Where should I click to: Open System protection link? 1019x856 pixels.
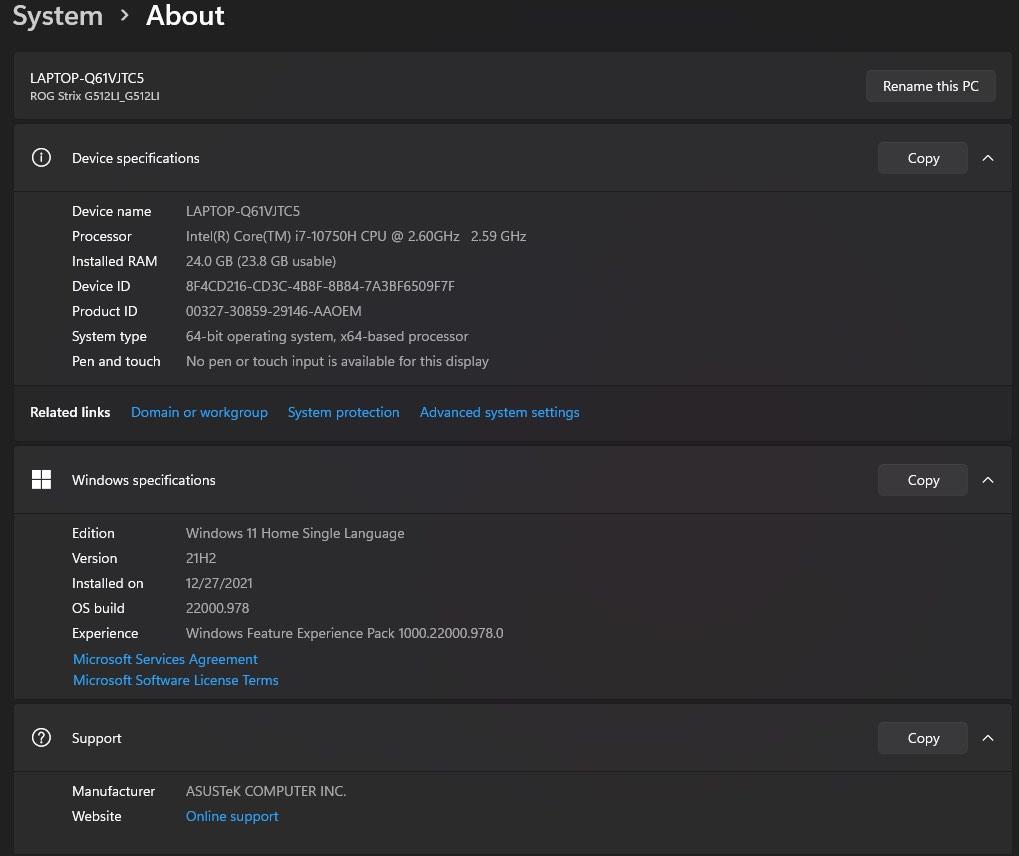343,412
